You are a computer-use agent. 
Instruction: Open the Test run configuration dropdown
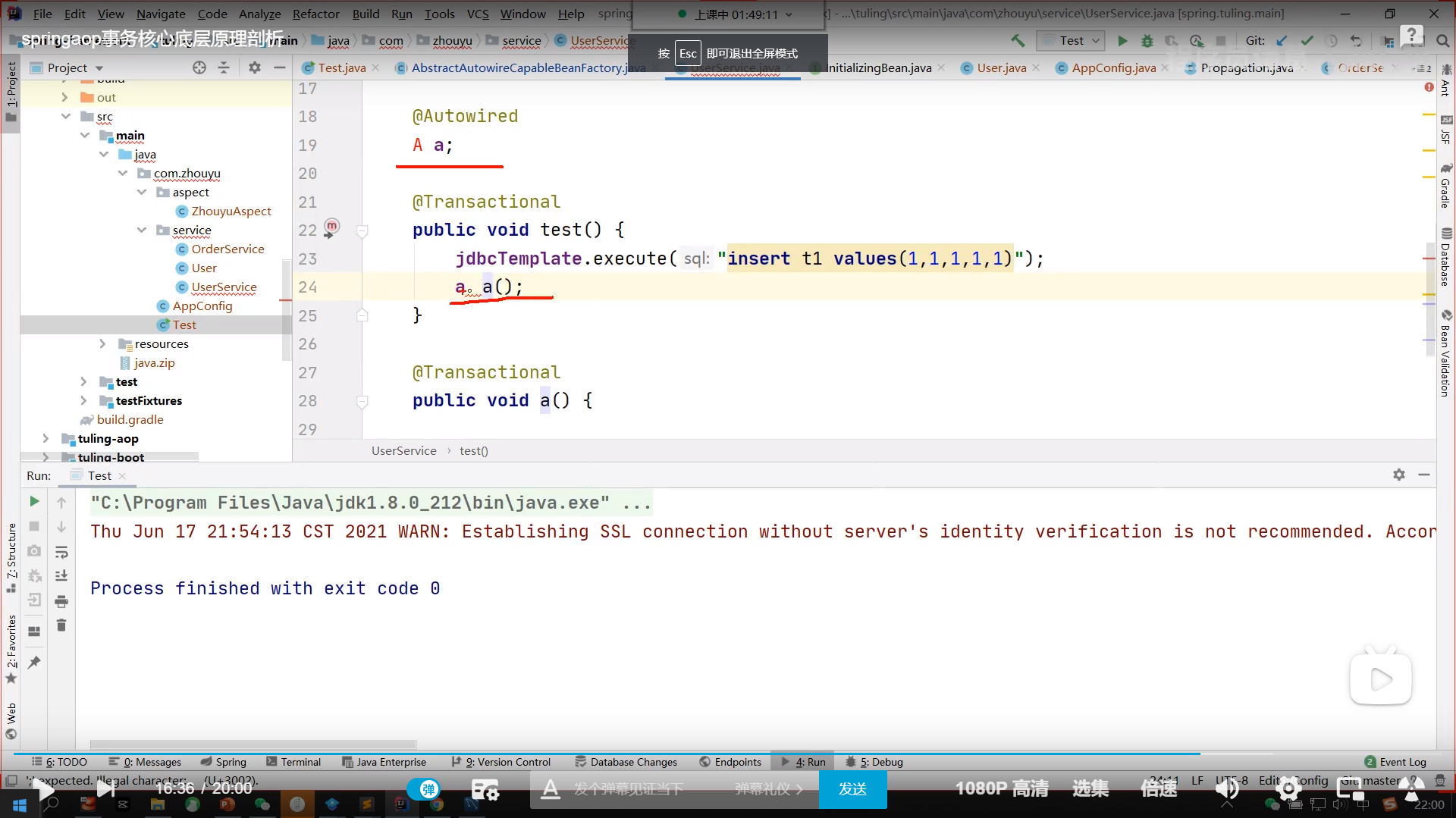coord(1071,40)
